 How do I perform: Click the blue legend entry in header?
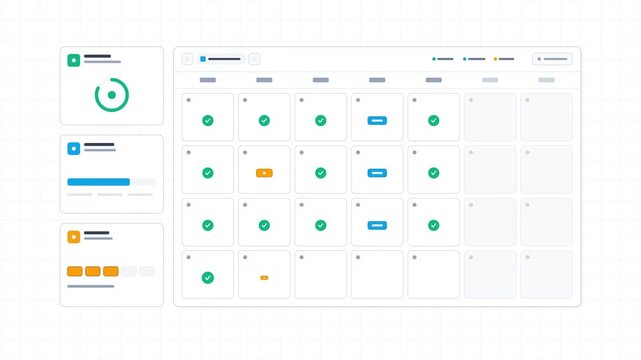474,59
